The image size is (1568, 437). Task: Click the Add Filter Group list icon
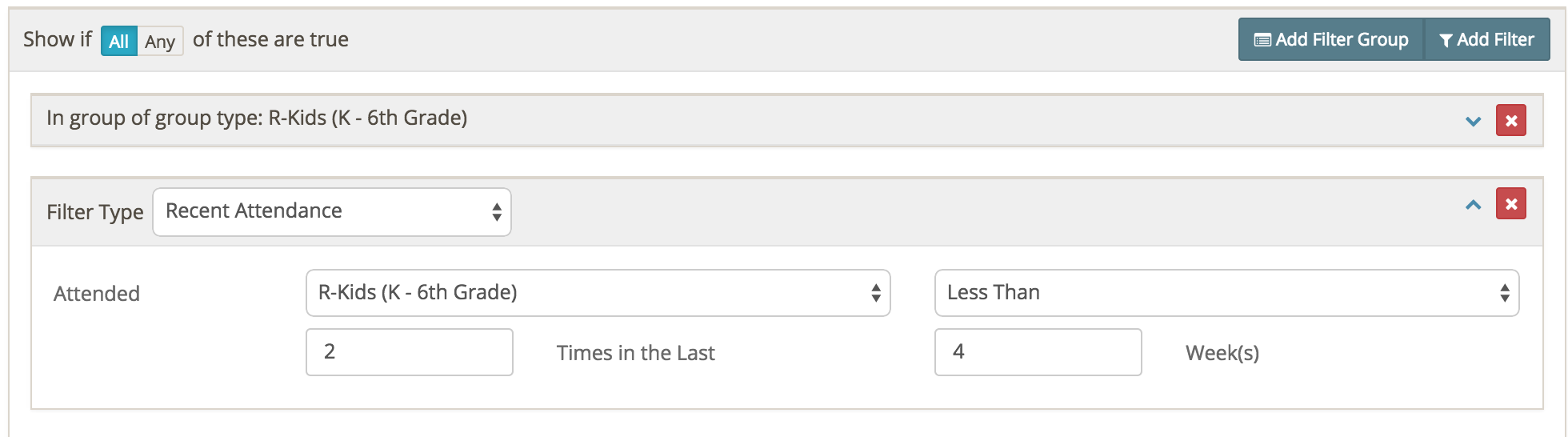coord(1262,40)
